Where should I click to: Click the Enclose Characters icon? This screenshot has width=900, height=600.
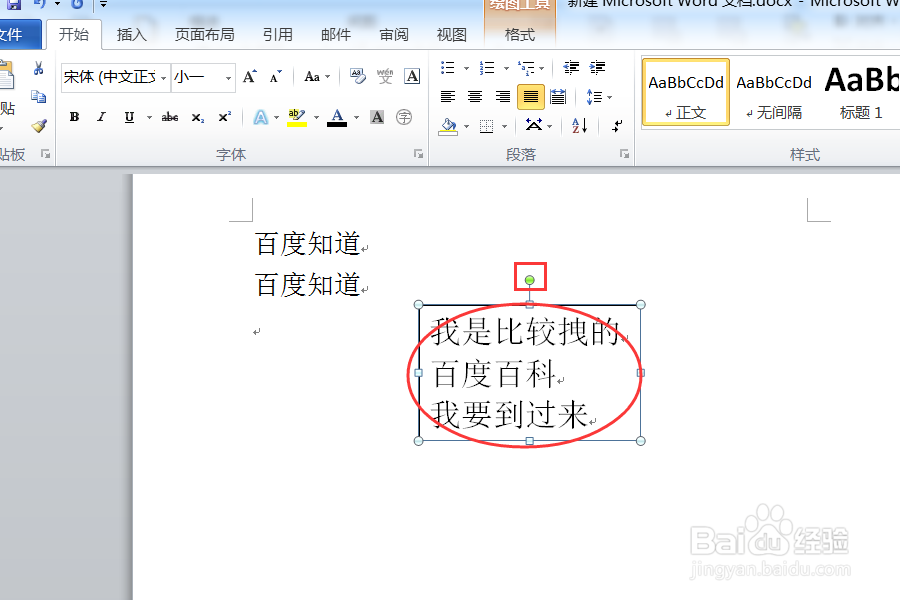[x=404, y=117]
